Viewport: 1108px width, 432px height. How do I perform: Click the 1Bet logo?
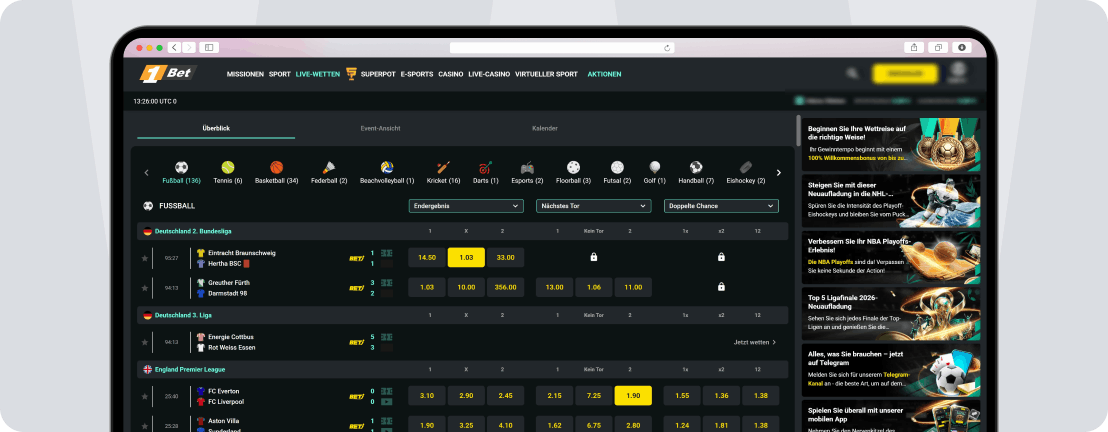tap(168, 74)
